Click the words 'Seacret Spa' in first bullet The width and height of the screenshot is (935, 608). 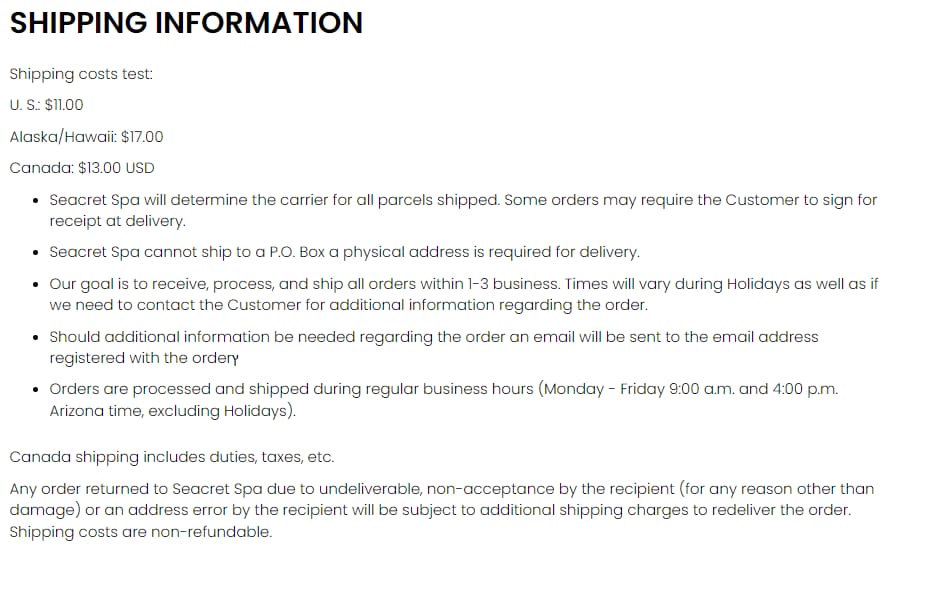click(94, 200)
